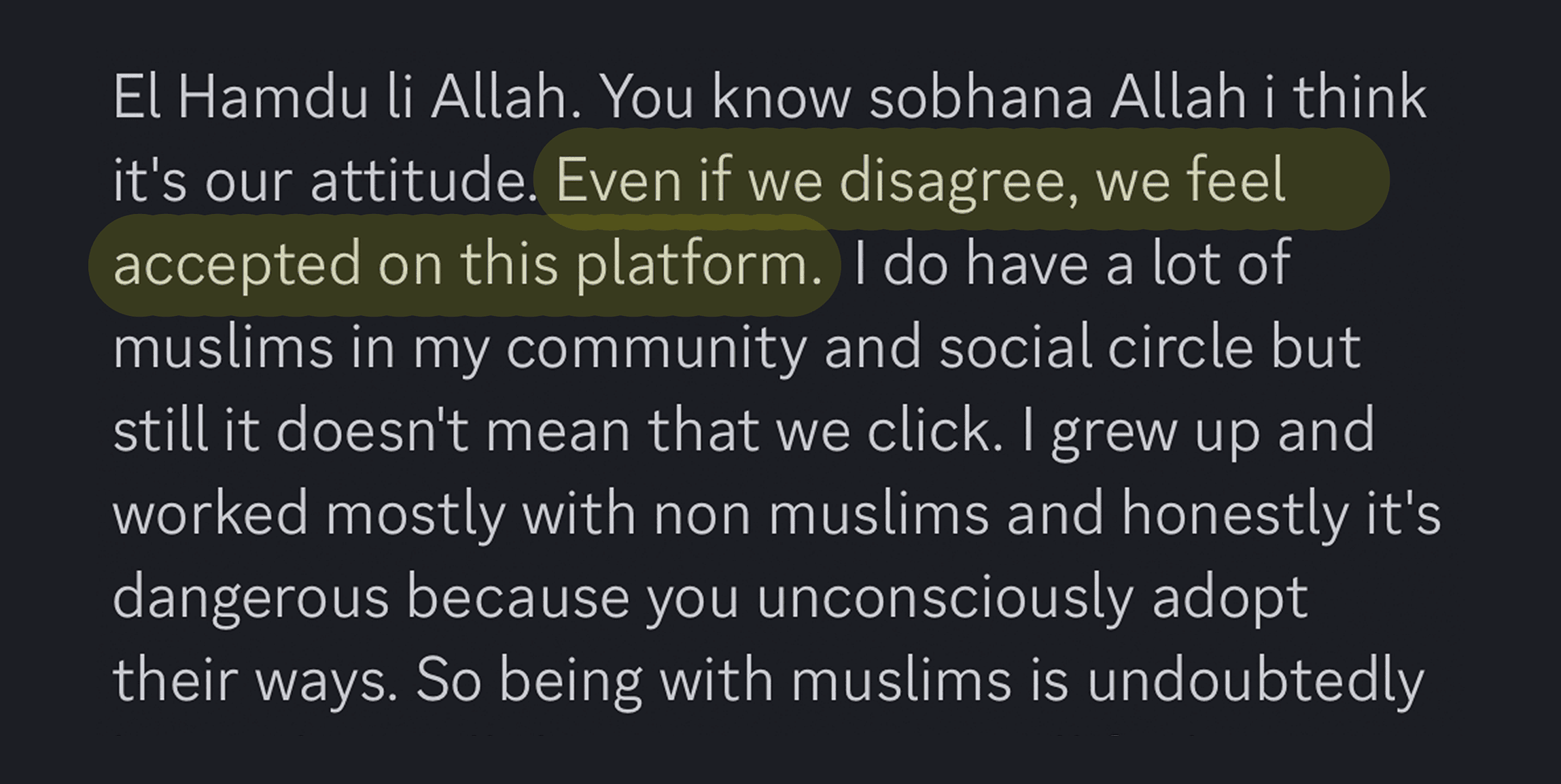Click the word 'doesn't'
The height and width of the screenshot is (784, 1561).
pos(372,430)
